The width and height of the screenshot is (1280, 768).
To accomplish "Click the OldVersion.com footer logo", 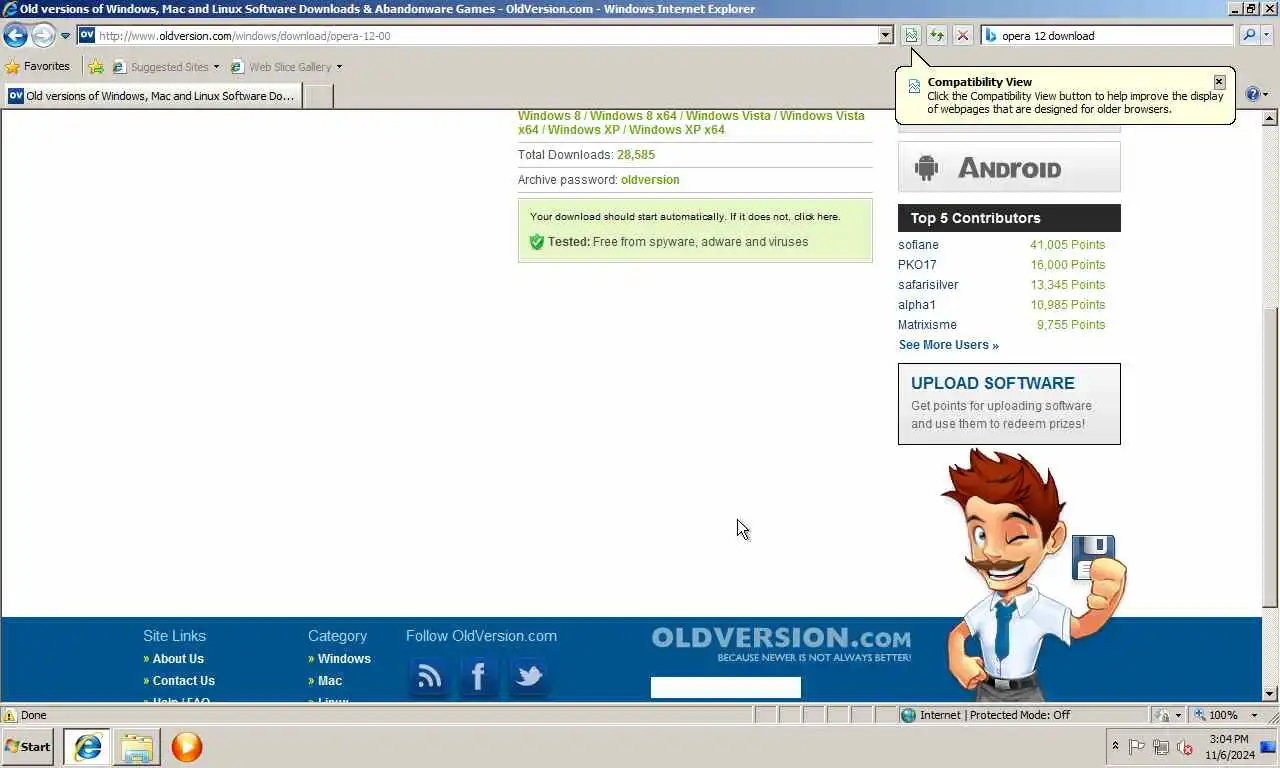I will 781,643.
